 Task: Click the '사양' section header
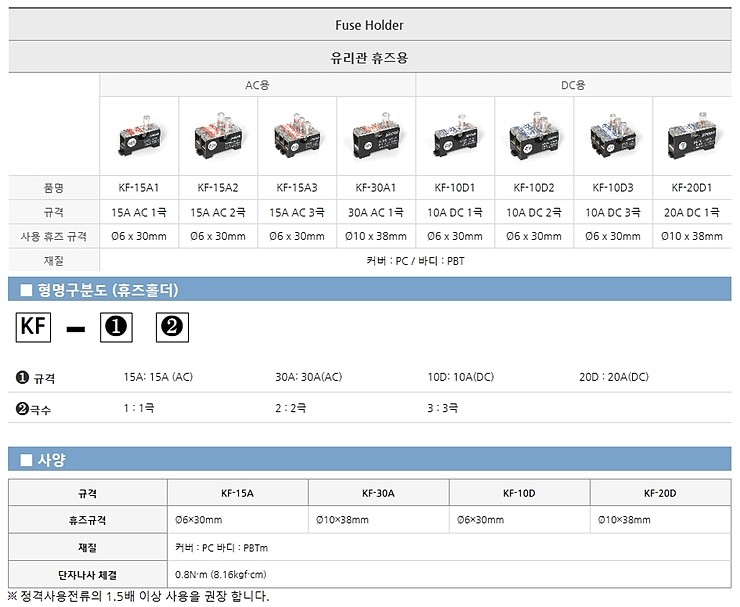pyautogui.click(x=370, y=459)
